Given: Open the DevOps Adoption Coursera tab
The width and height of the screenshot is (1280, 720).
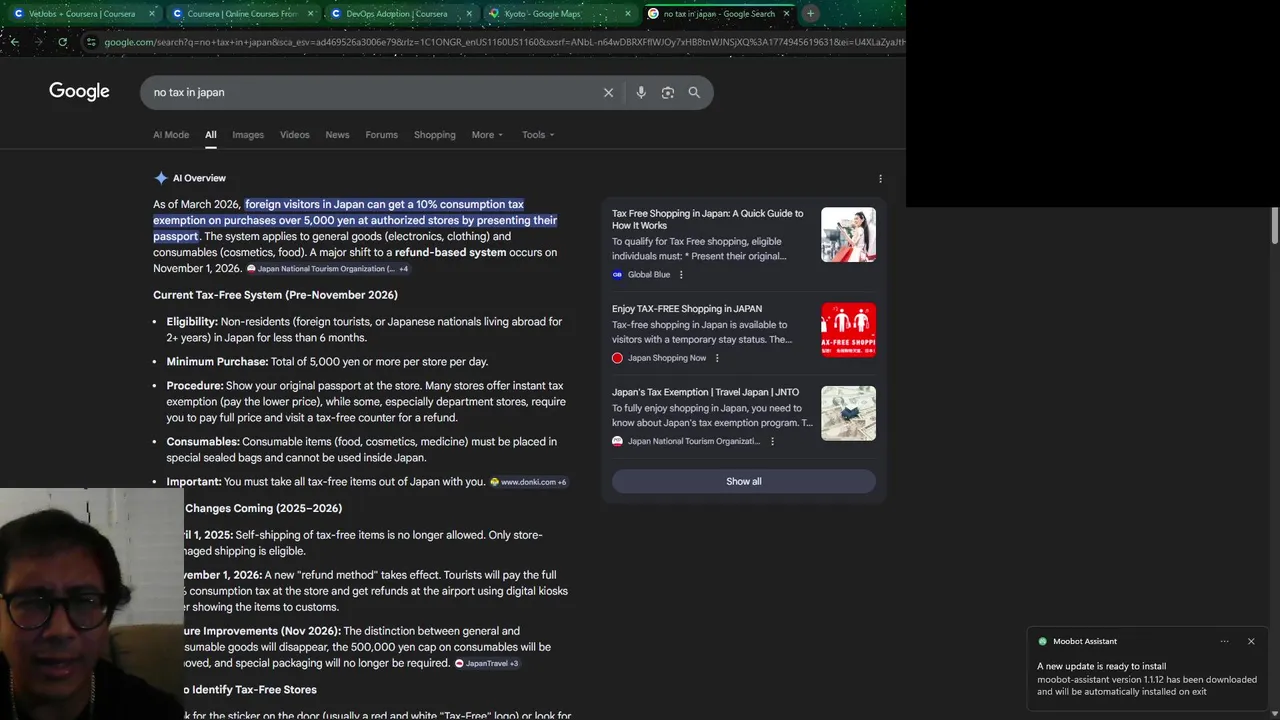Looking at the screenshot, I should coord(401,14).
